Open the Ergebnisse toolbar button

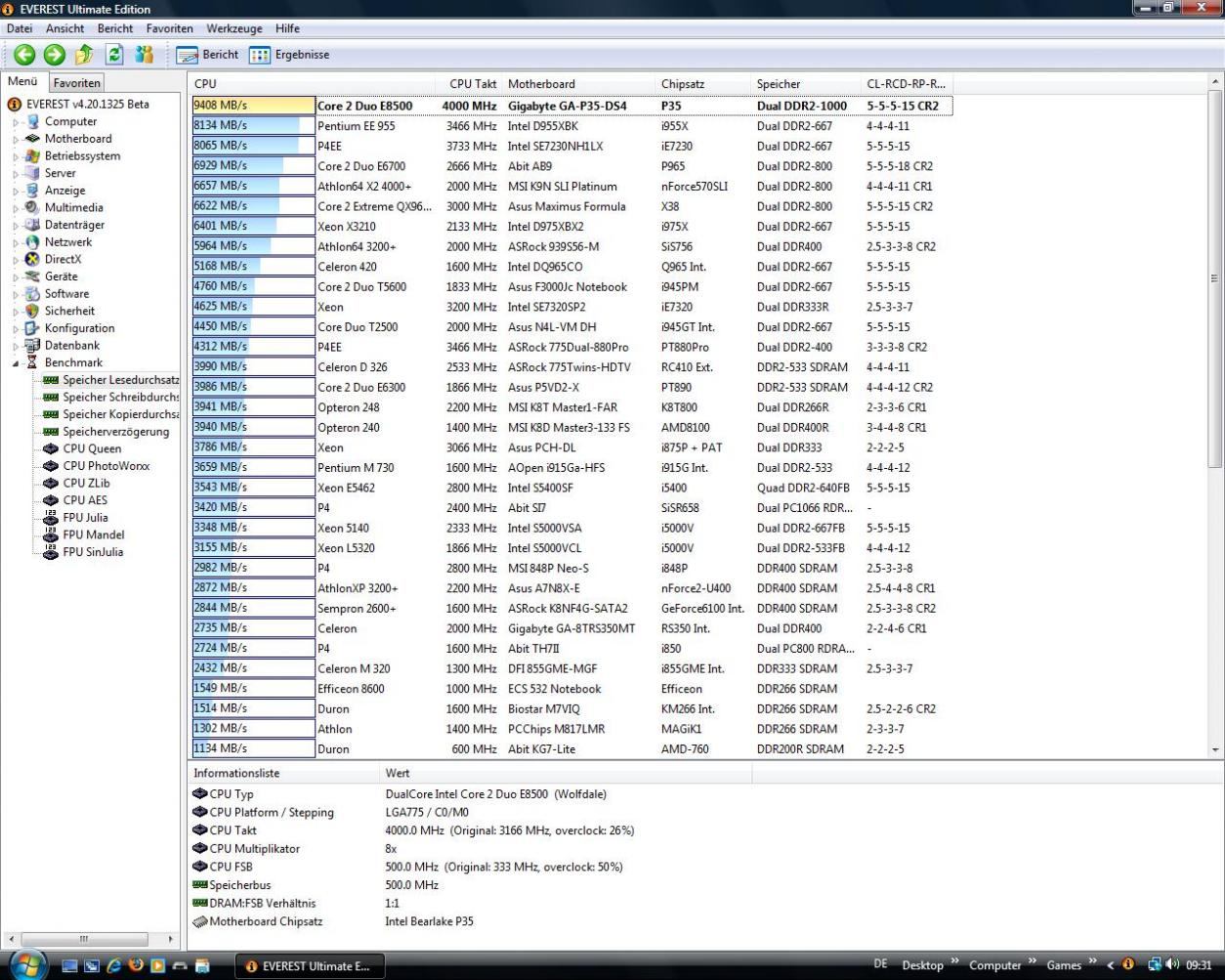(290, 56)
